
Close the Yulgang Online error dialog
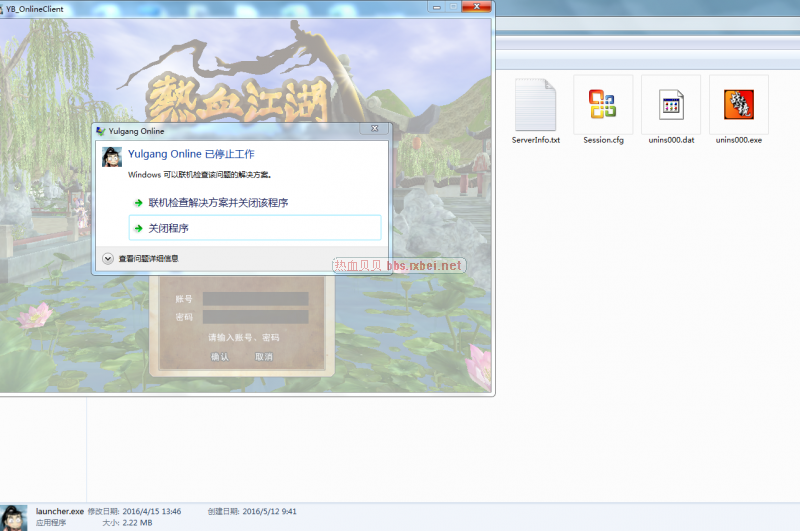(374, 130)
